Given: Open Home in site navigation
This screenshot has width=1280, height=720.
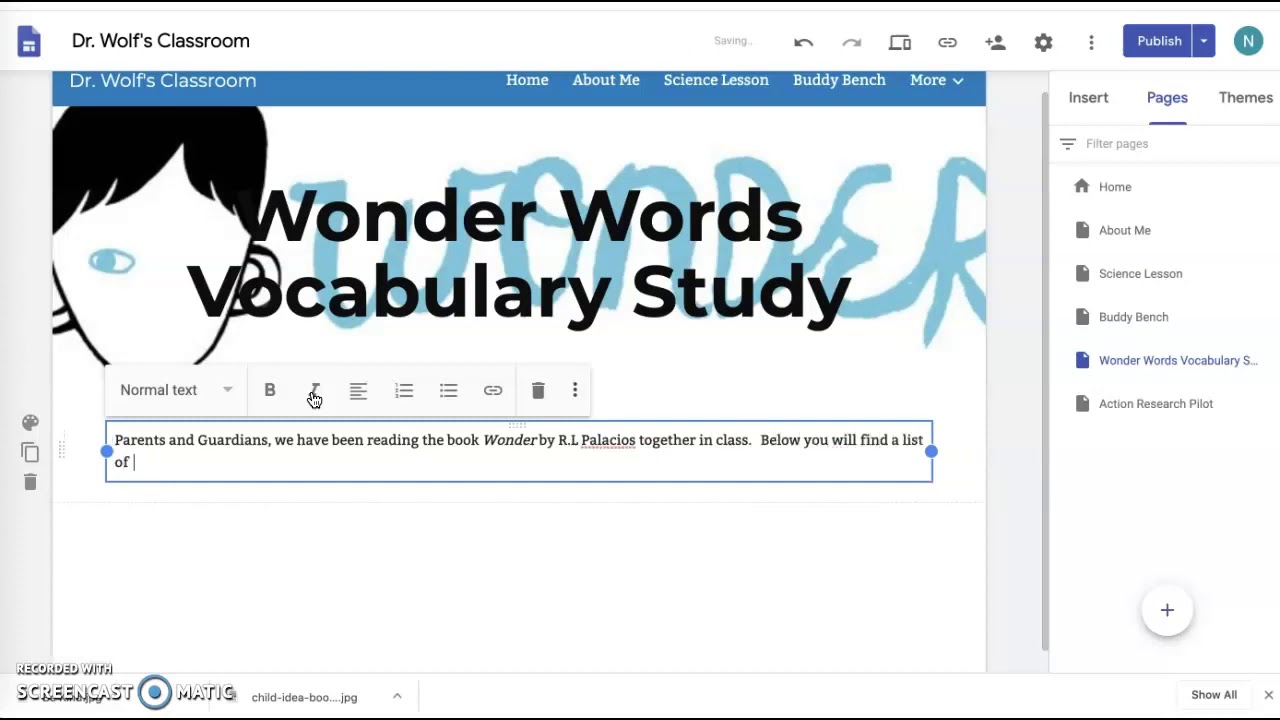Looking at the screenshot, I should point(527,80).
